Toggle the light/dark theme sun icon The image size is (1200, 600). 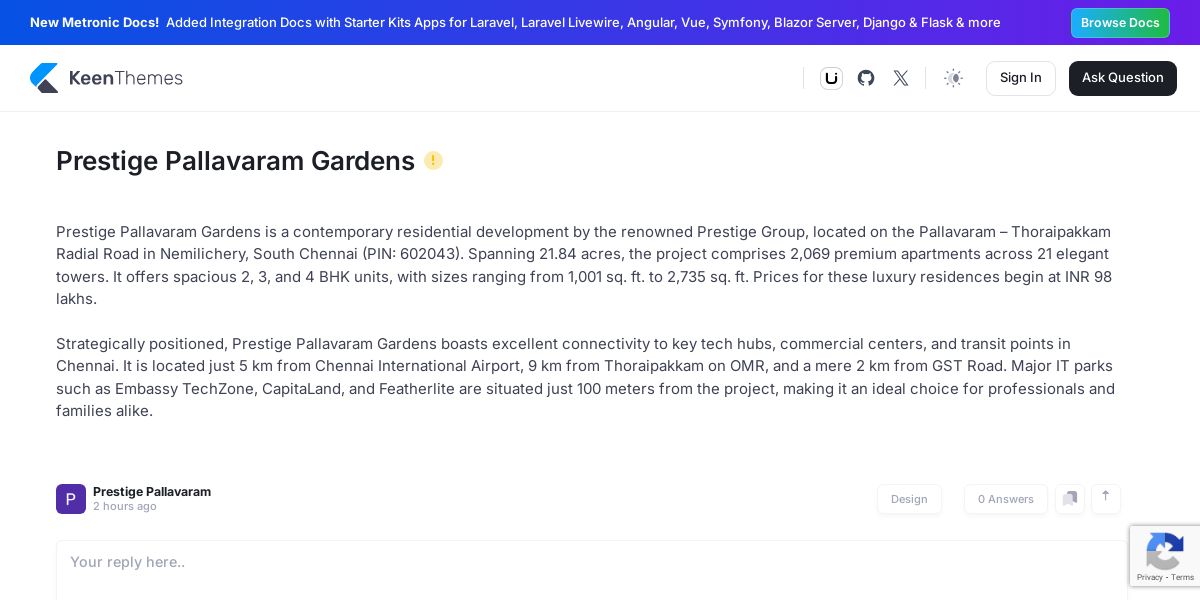pos(953,78)
